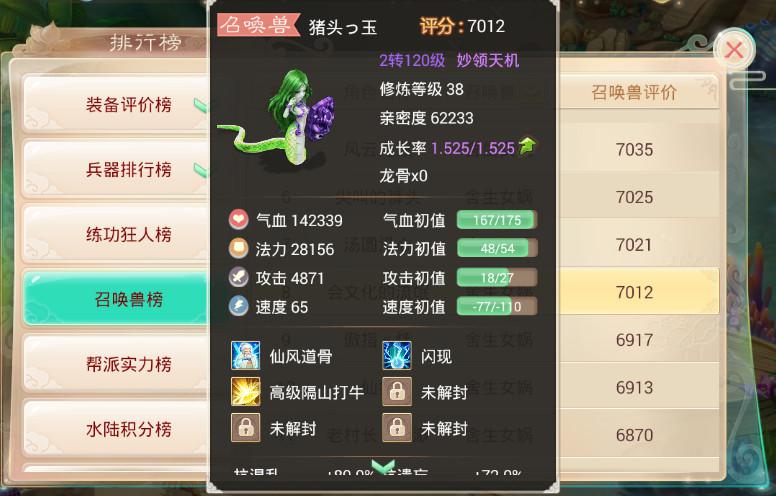The height and width of the screenshot is (496, 776).
Task: Switch to the 帮派实力榜 tab
Action: (116, 364)
